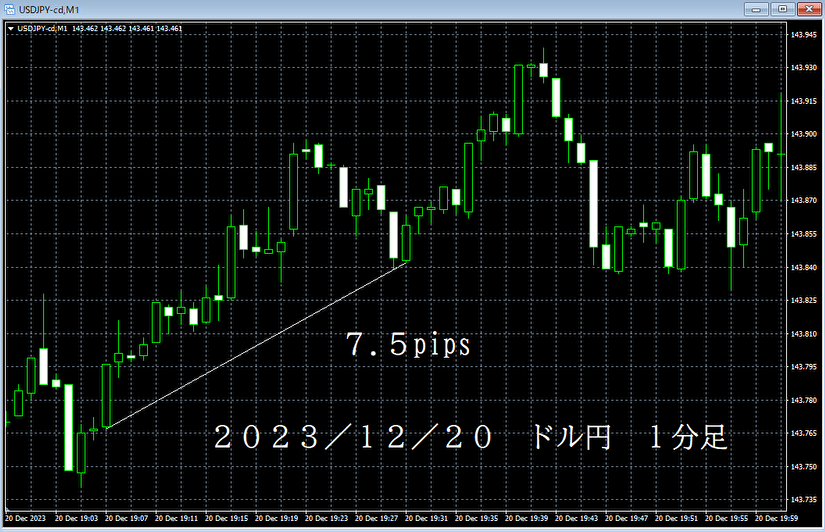Image resolution: width=825 pixels, height=532 pixels.
Task: Click price level 143.795 on the scale
Action: (x=804, y=367)
